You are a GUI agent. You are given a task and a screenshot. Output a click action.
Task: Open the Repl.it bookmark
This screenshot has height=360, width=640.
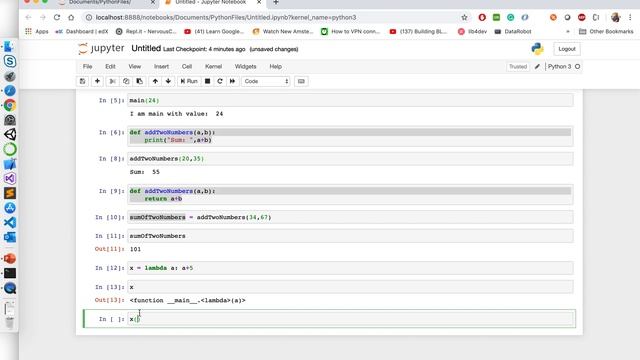[x=146, y=31]
